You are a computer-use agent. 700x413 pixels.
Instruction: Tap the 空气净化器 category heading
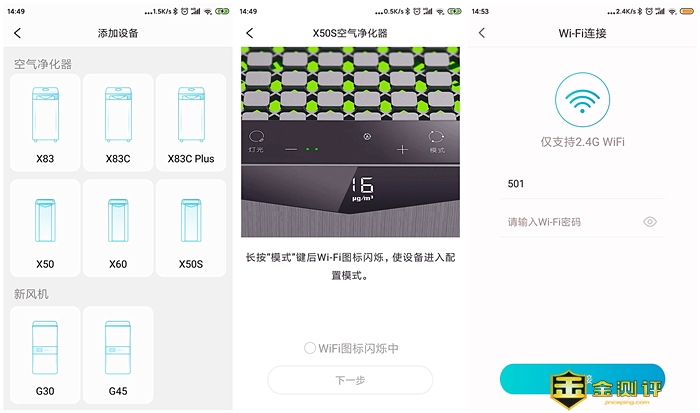tap(43, 64)
